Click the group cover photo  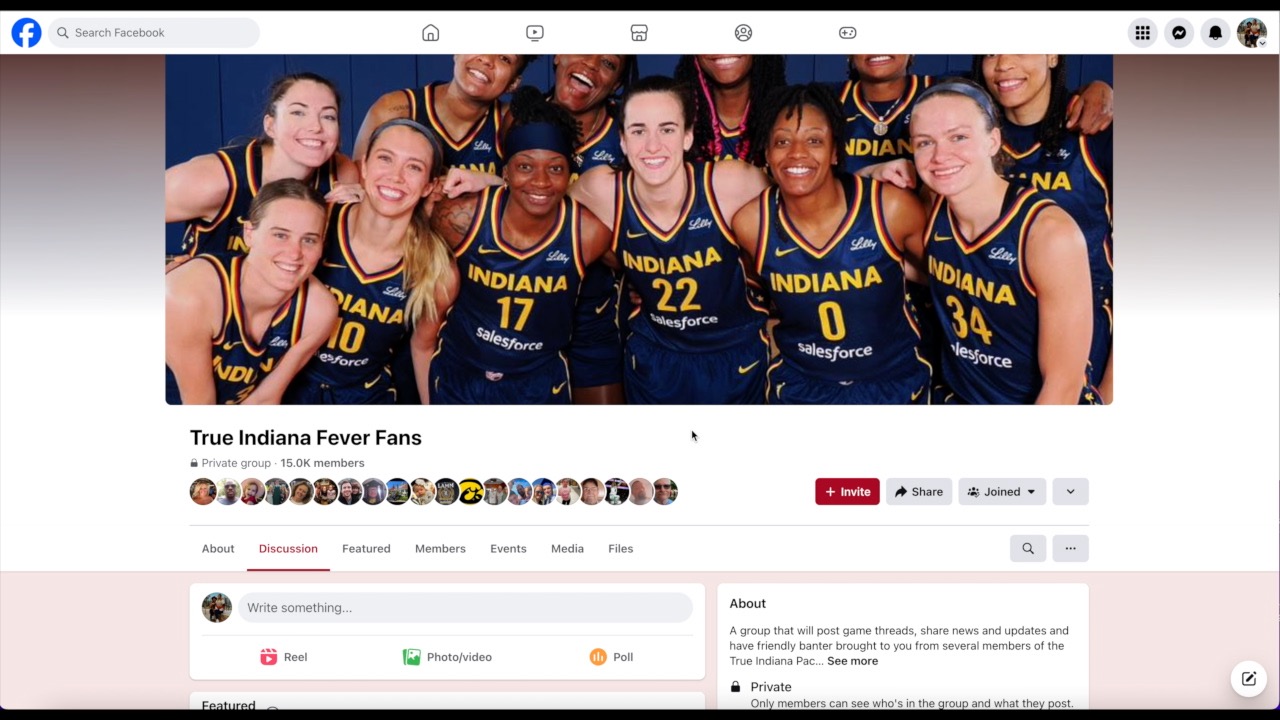pyautogui.click(x=639, y=229)
